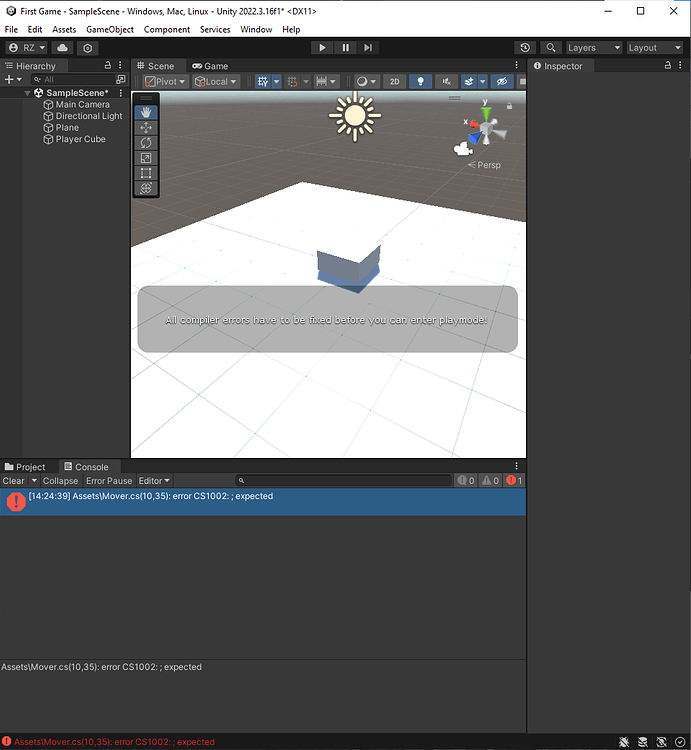Open the GameObject menu

(x=110, y=30)
